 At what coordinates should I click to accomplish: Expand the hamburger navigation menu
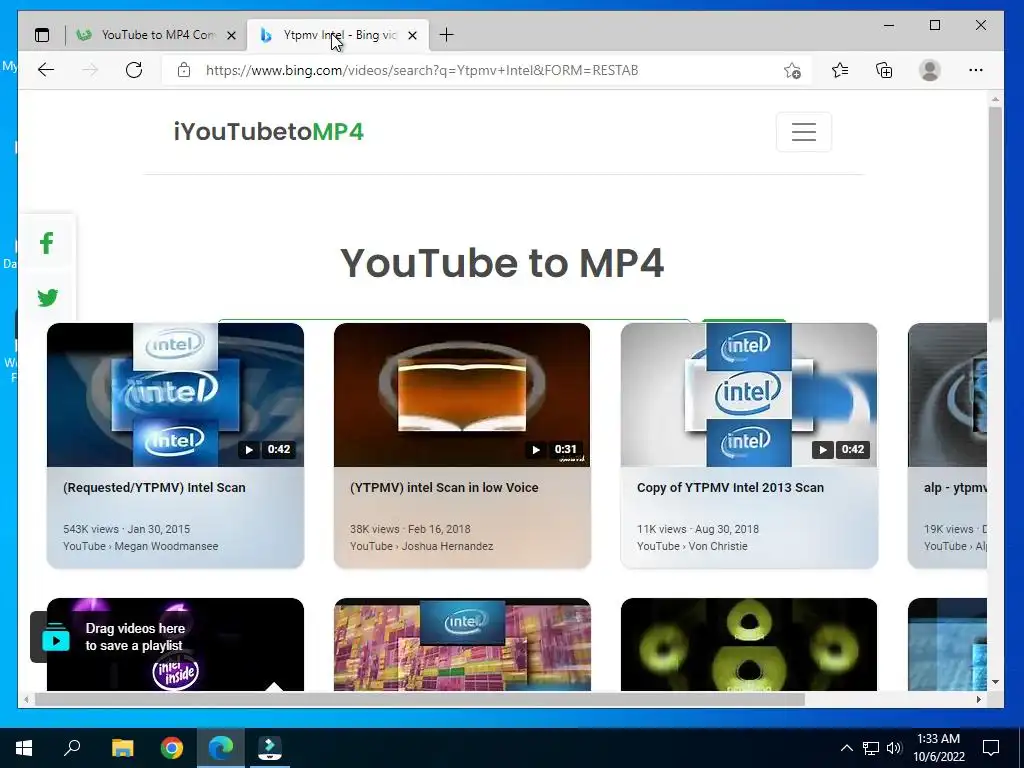click(804, 132)
